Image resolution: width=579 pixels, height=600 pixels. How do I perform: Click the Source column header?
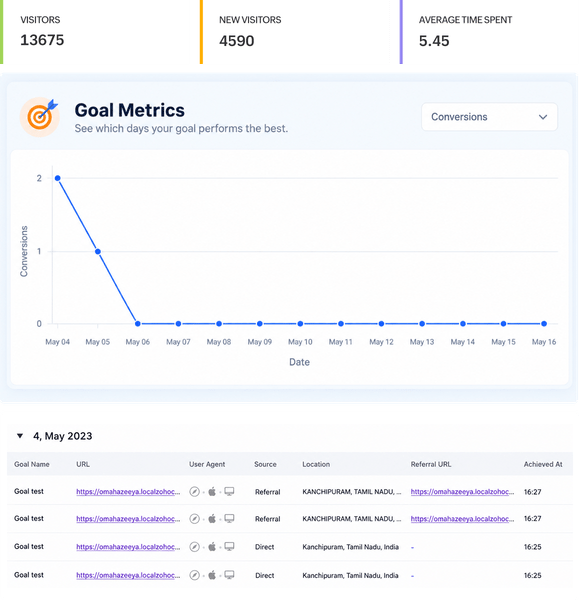pos(265,464)
